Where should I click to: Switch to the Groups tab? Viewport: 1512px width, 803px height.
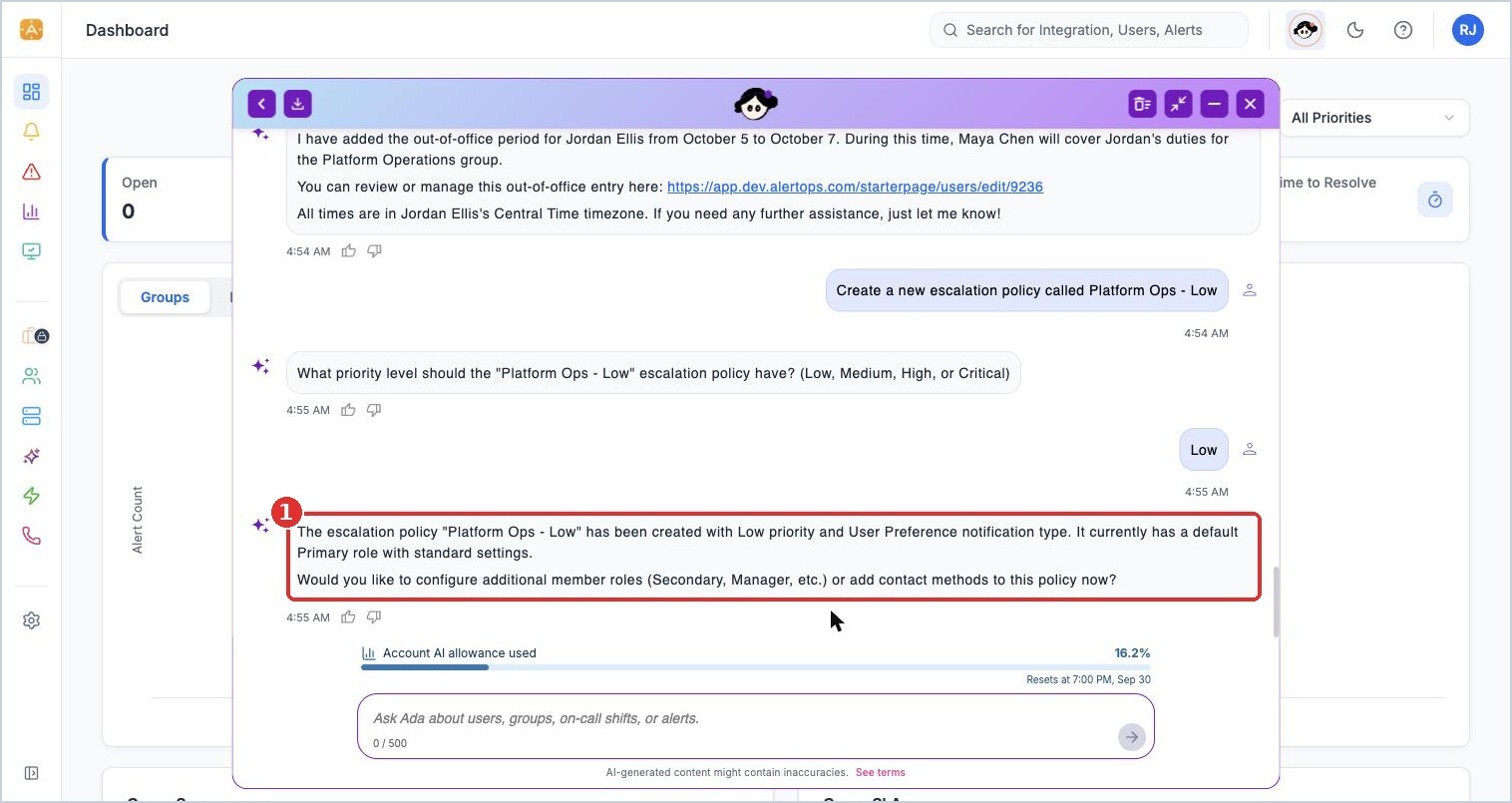(165, 297)
